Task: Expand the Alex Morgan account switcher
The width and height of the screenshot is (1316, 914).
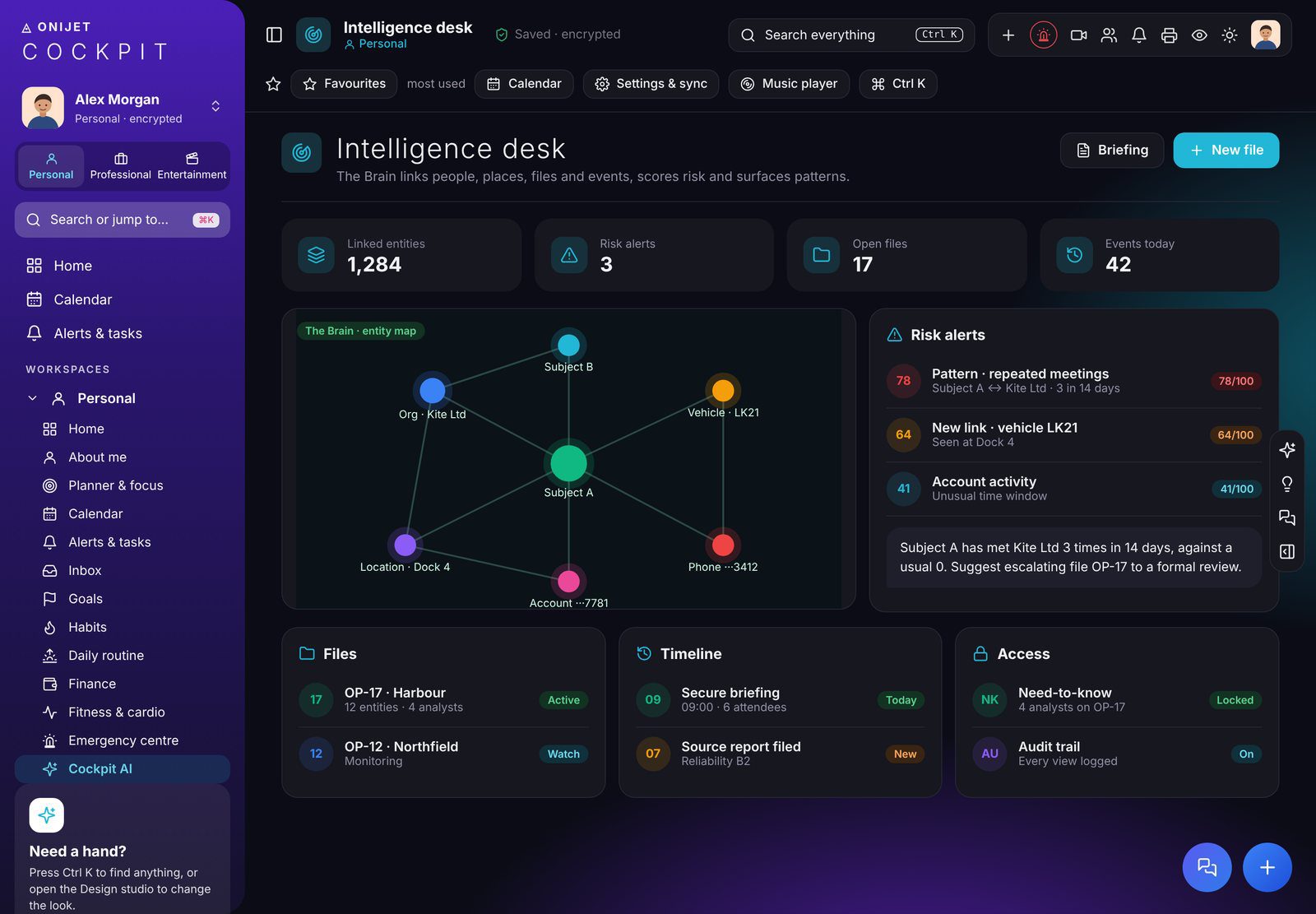Action: coord(215,106)
